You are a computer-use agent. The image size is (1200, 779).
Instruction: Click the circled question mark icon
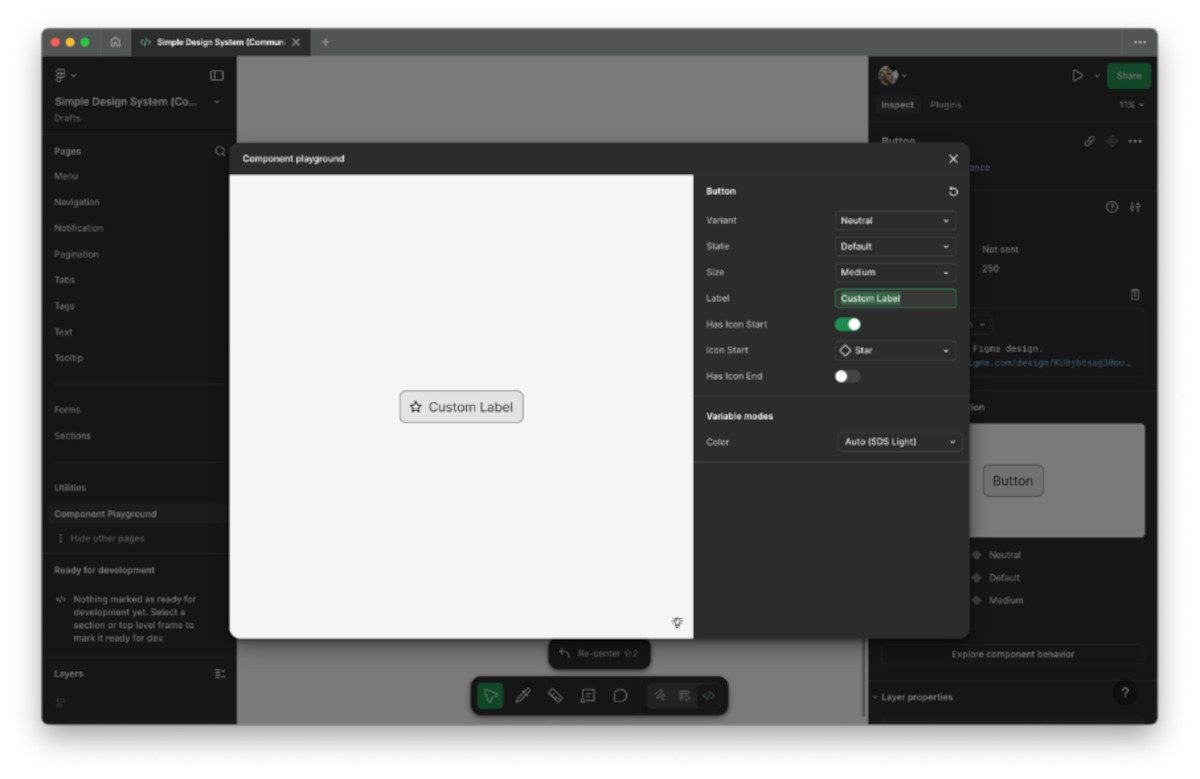point(1112,207)
